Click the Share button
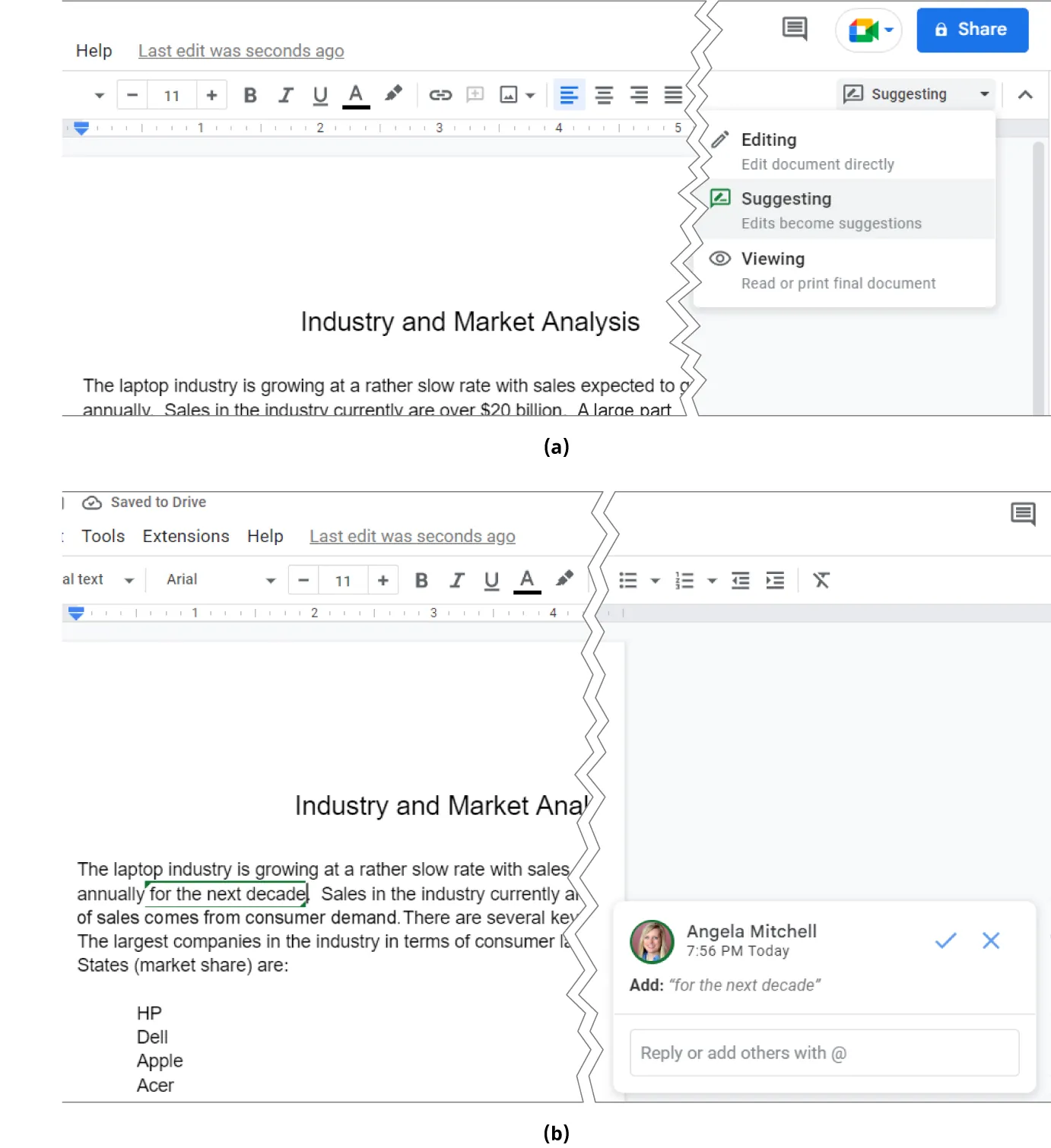 pos(972,30)
